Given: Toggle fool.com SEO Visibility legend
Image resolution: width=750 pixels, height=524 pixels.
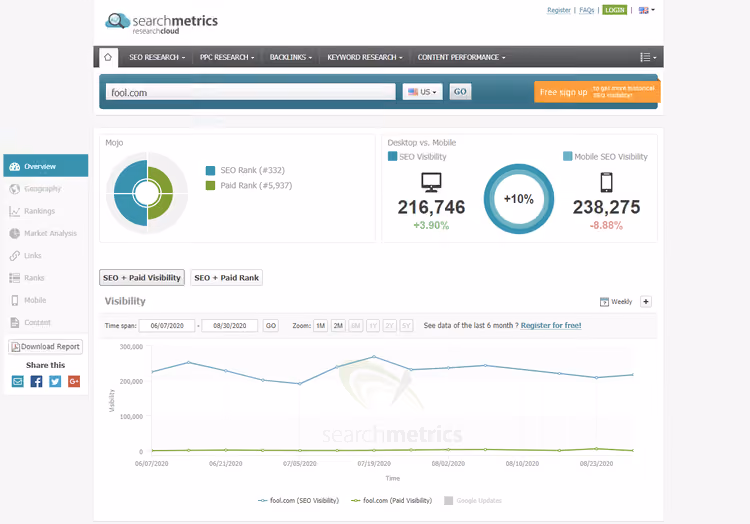Looking at the screenshot, I should 298,501.
